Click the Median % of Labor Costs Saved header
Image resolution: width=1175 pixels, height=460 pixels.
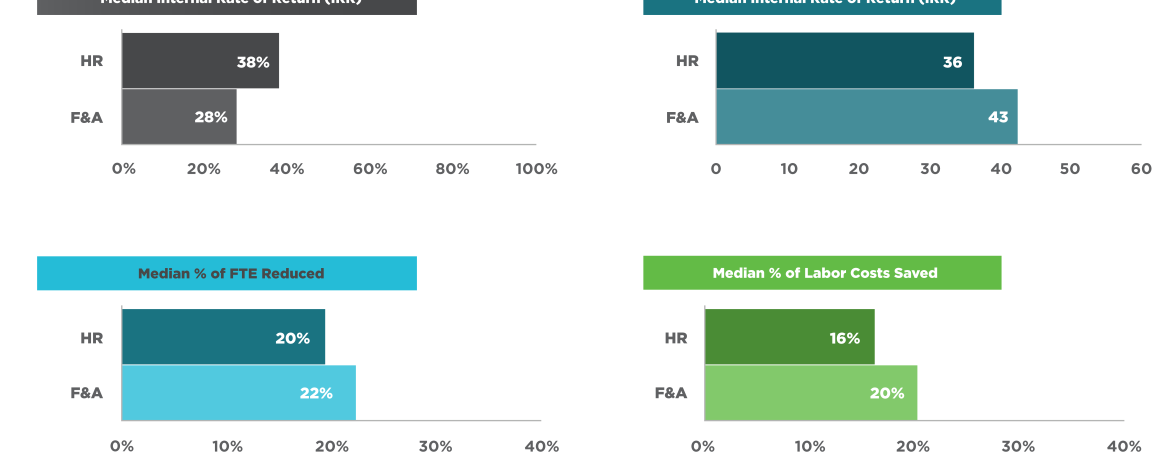(x=822, y=273)
